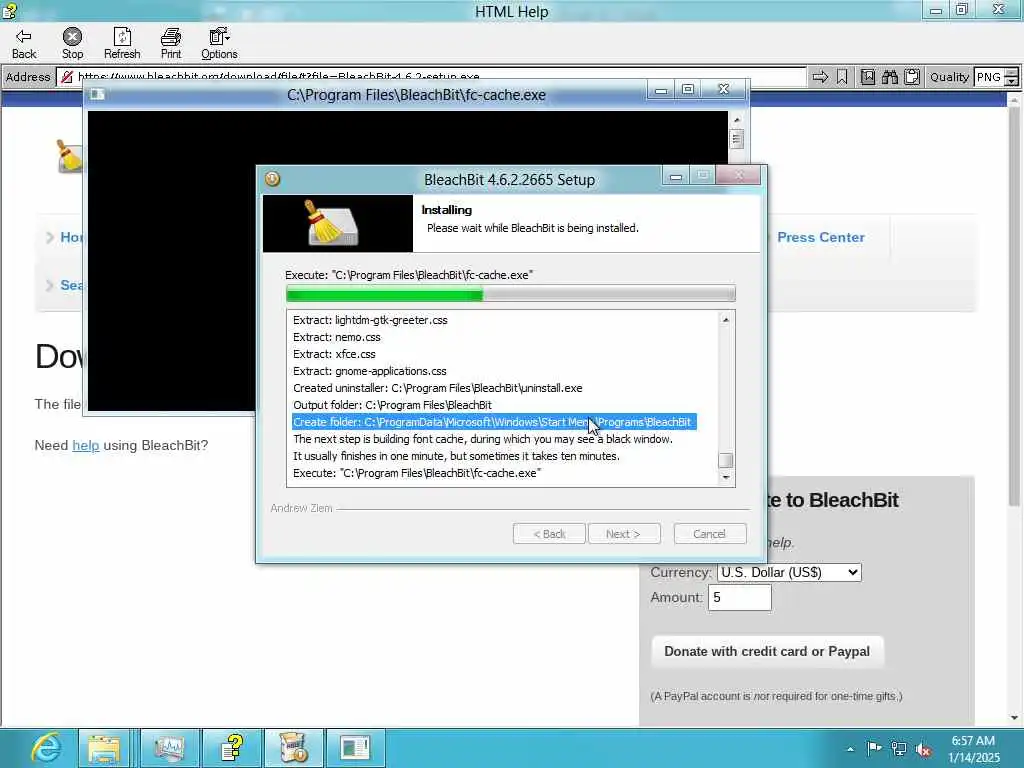Click the BleachBit broom logo in installer
This screenshot has width=1024, height=768.
pos(331,223)
